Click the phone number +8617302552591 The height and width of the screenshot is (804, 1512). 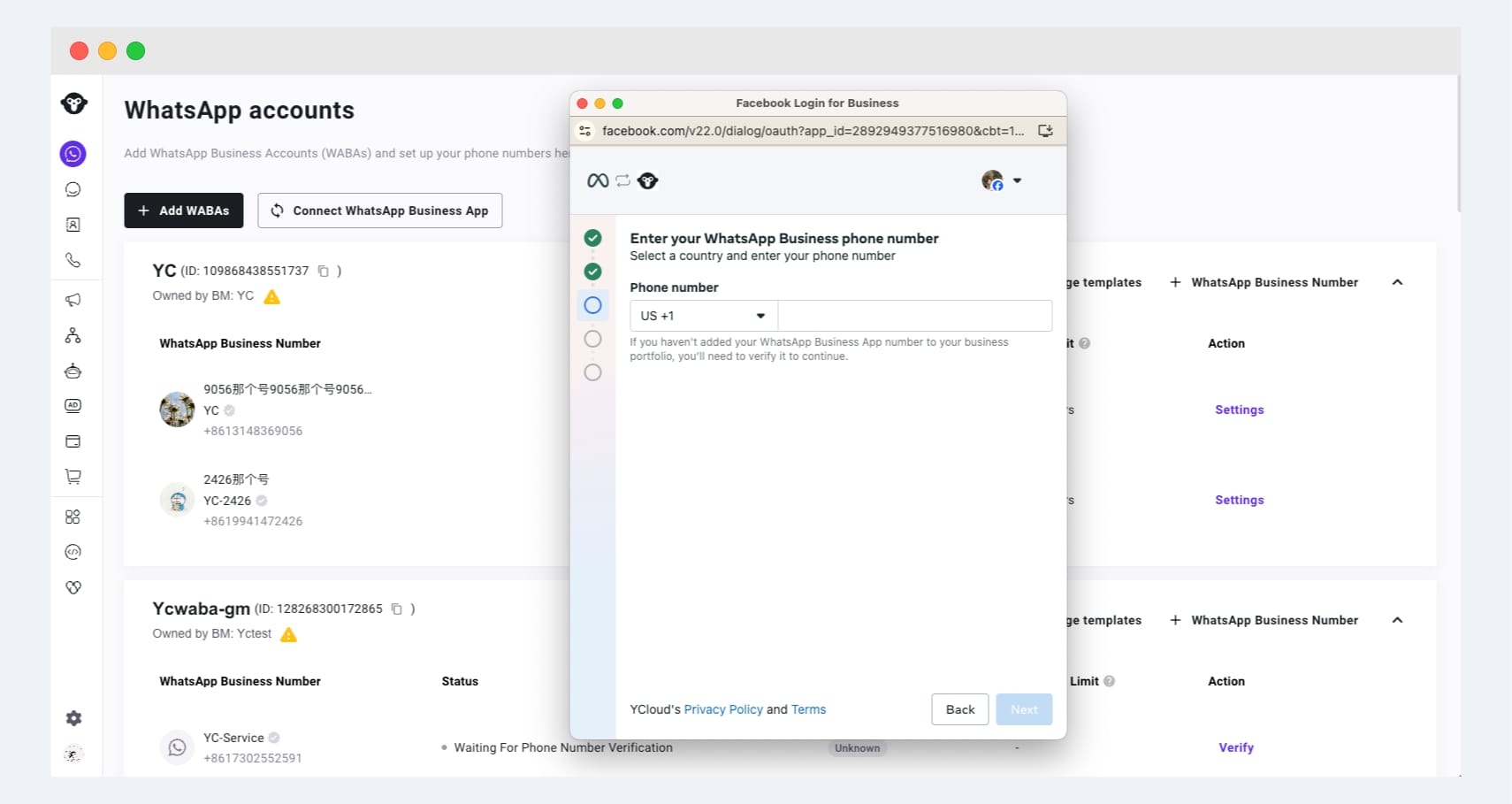[x=253, y=758]
